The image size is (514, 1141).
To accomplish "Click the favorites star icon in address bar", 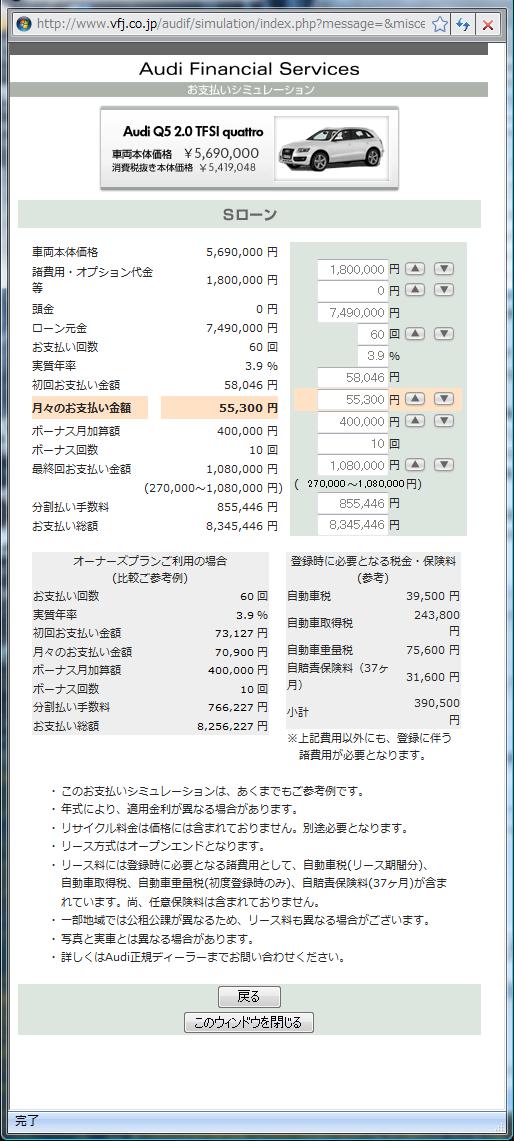I will pyautogui.click(x=440, y=24).
